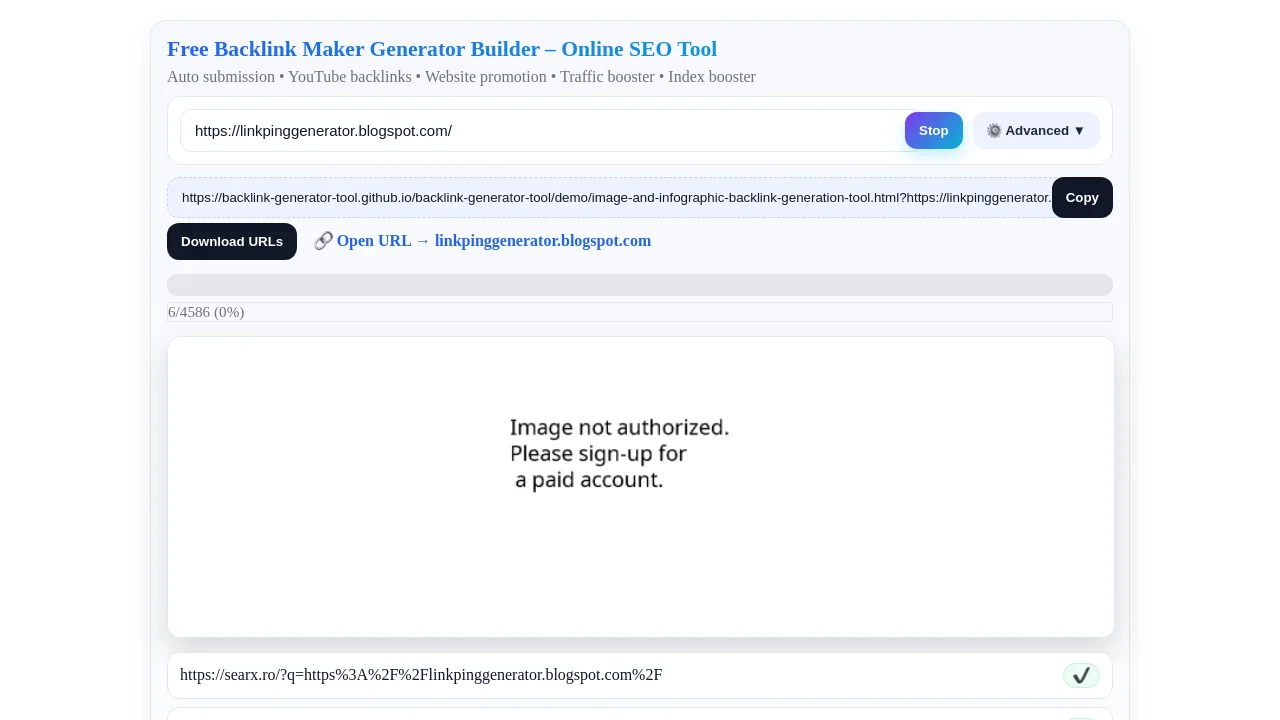Click the searx.ro result URL text

(x=421, y=675)
